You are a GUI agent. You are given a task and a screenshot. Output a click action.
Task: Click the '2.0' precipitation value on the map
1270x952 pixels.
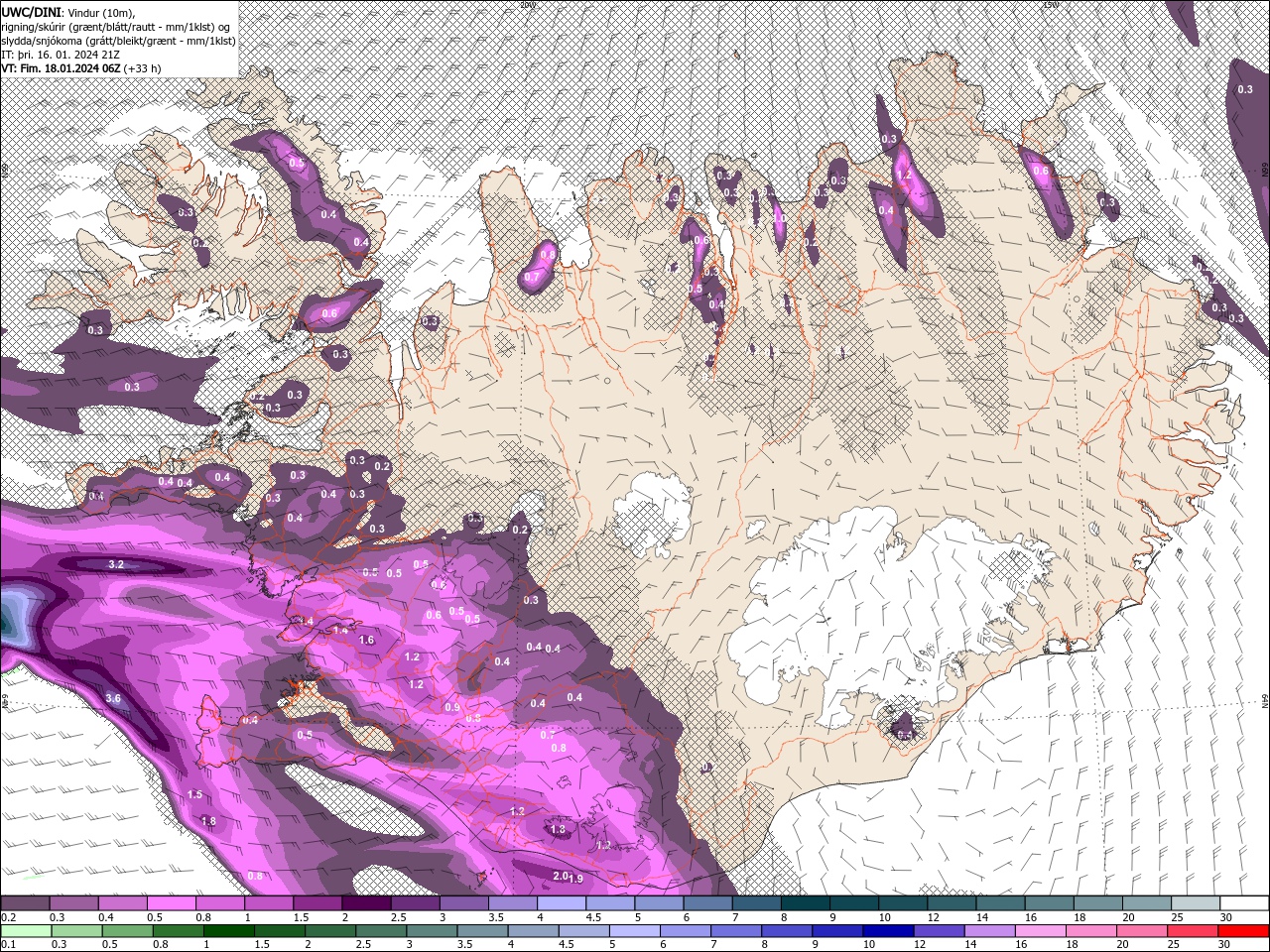(561, 876)
